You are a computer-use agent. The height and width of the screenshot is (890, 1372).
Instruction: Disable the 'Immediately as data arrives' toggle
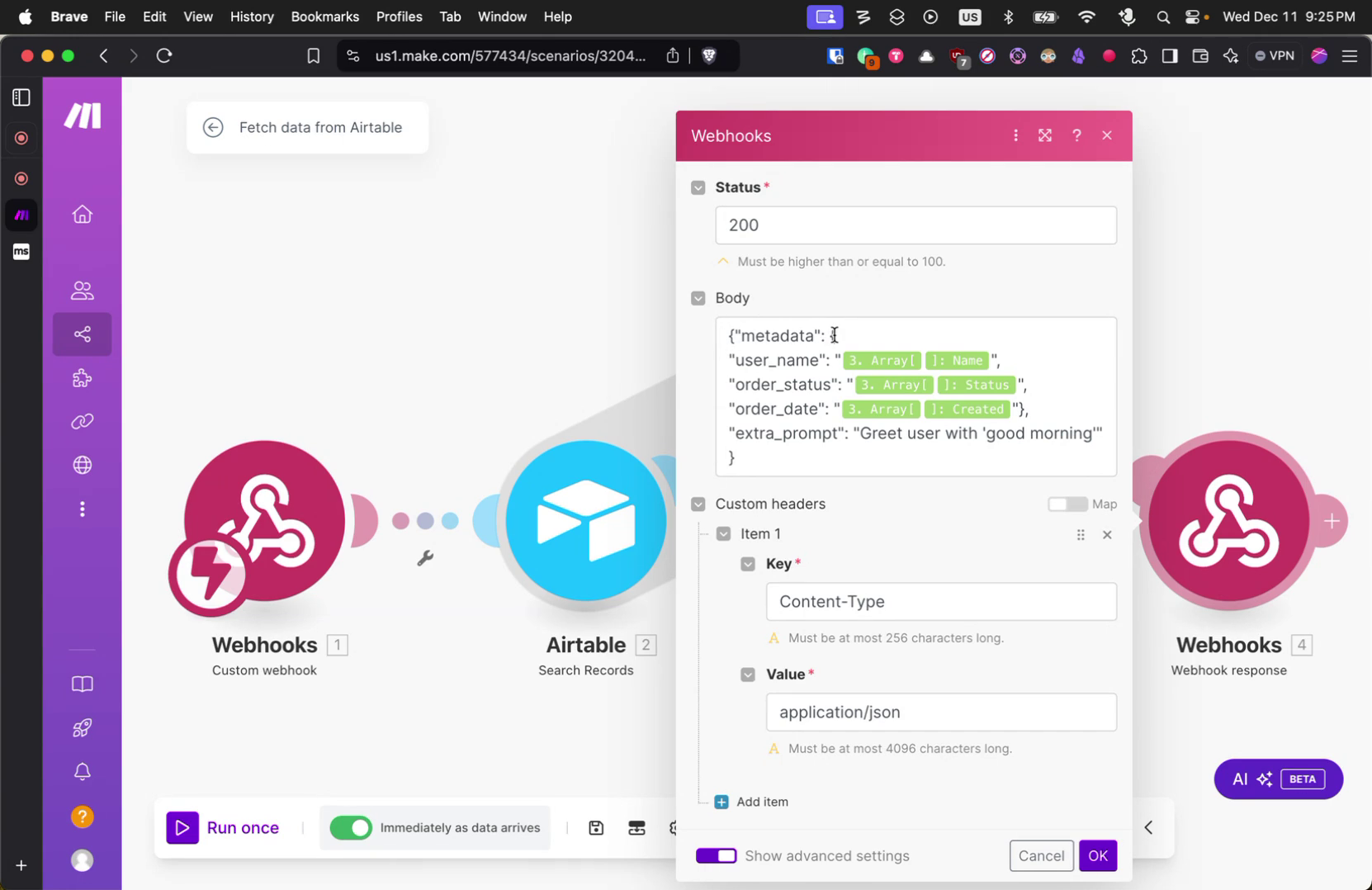click(351, 827)
